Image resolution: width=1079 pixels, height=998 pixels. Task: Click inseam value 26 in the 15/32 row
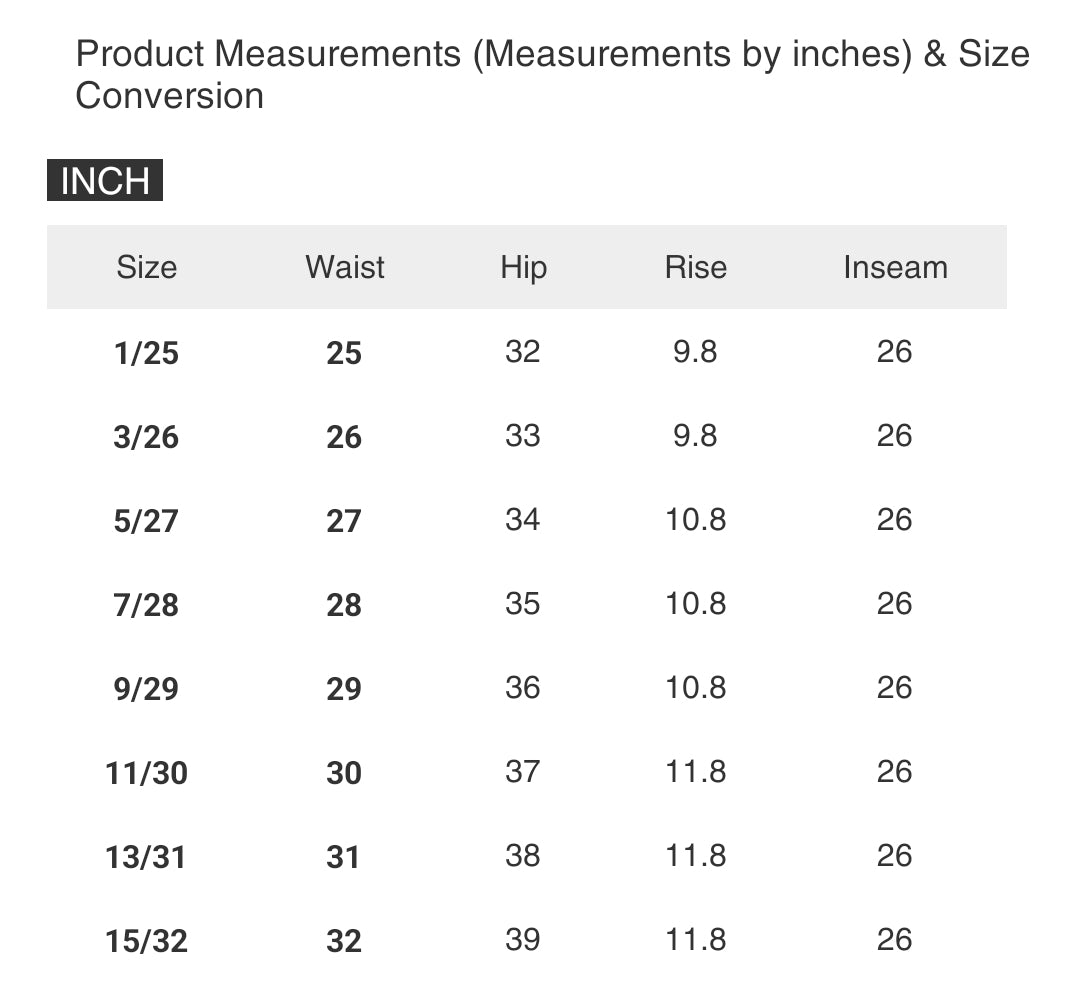(x=894, y=939)
